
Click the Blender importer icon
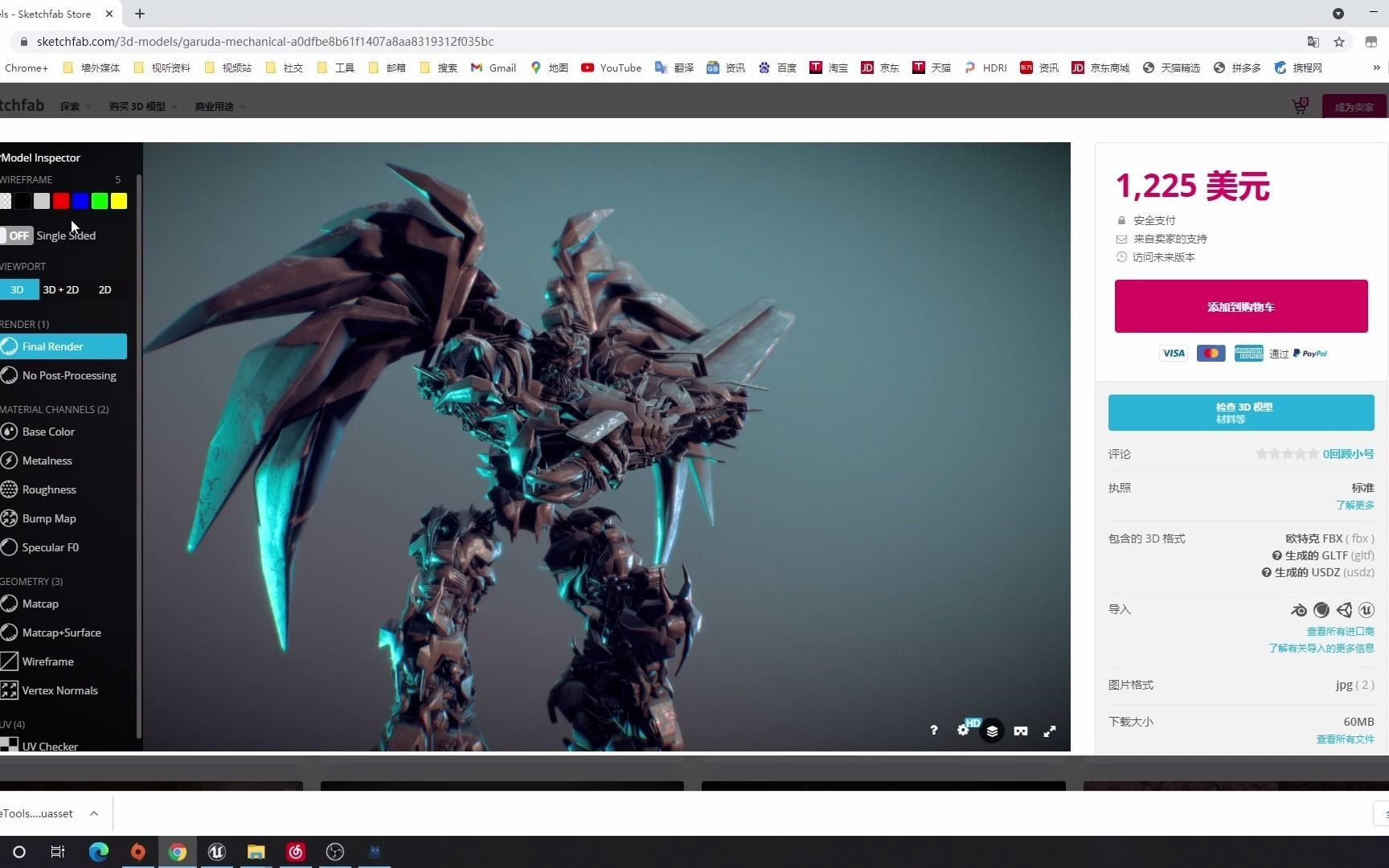[1299, 610]
